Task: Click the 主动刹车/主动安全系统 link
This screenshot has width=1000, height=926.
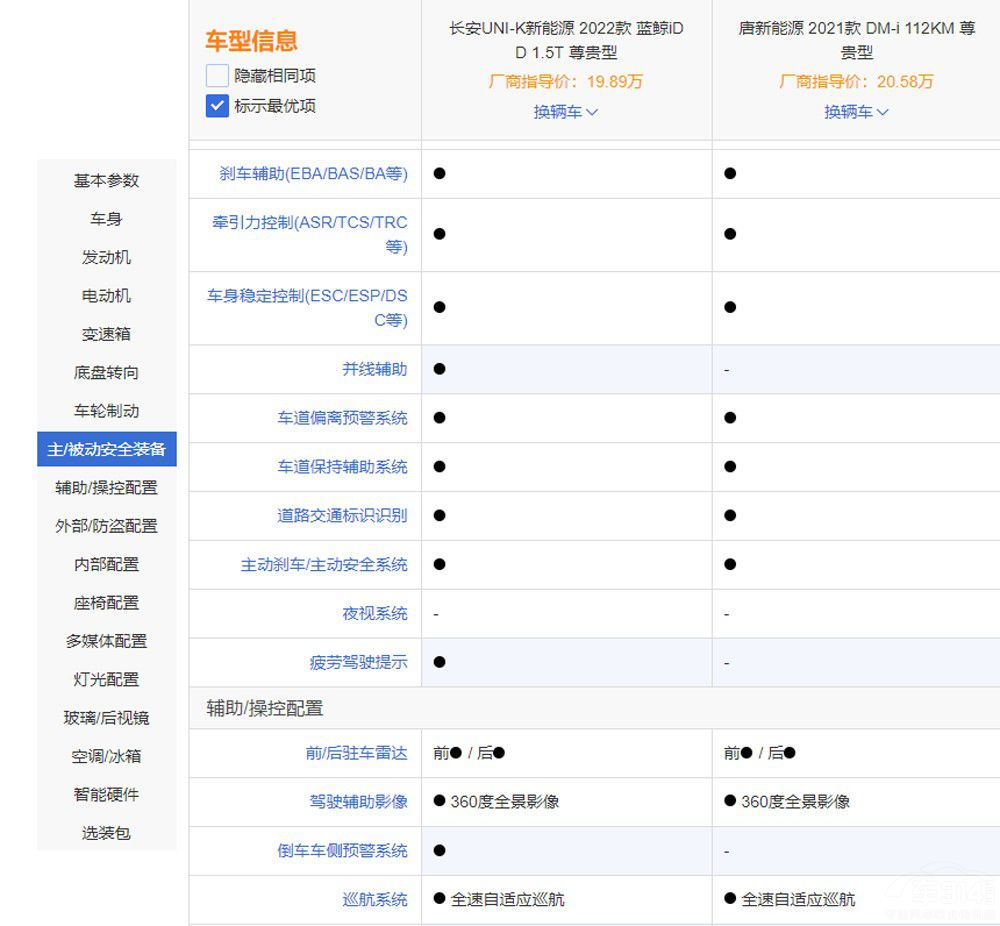Action: click(x=332, y=564)
